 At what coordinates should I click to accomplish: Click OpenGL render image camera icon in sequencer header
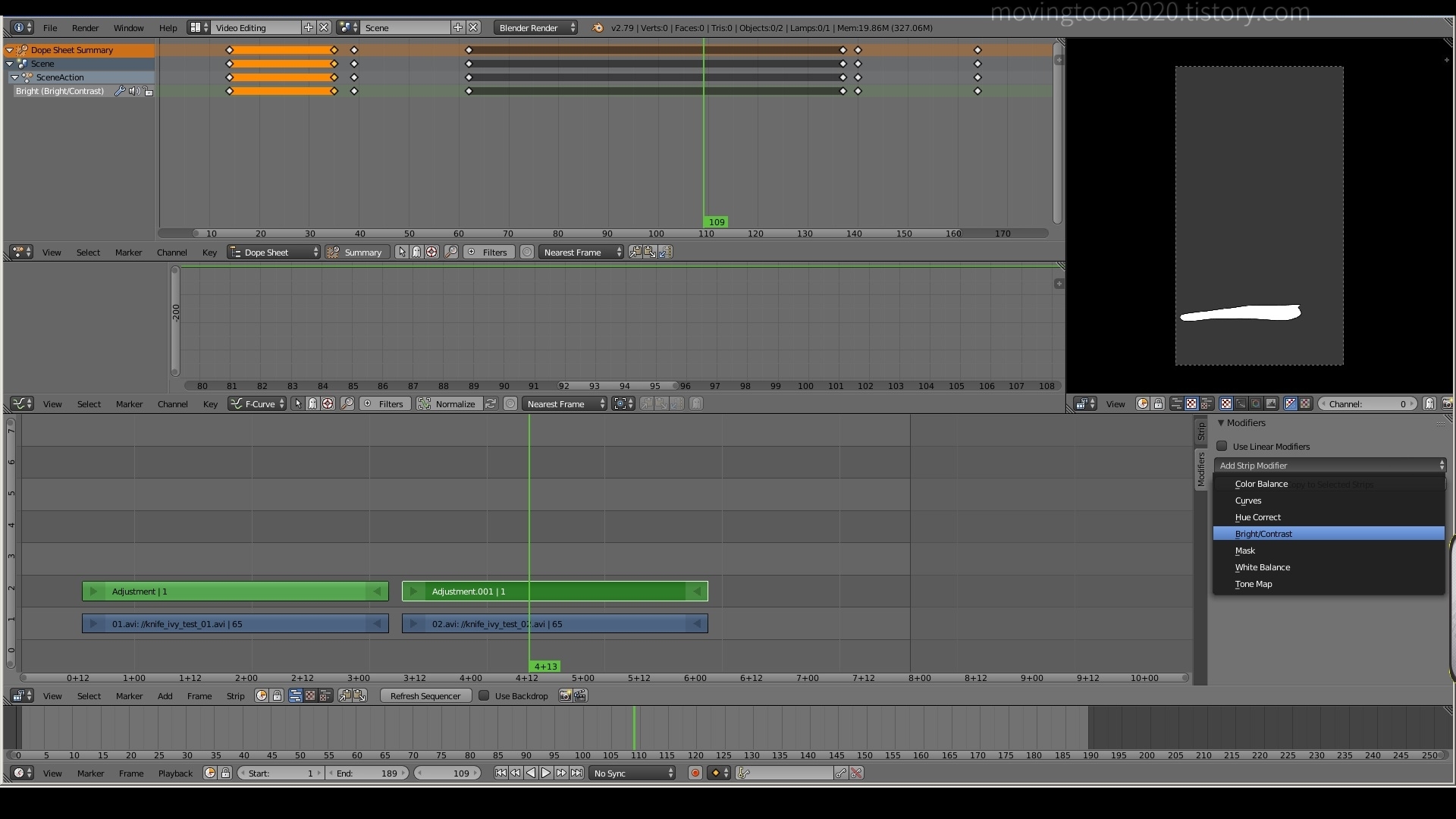[565, 696]
